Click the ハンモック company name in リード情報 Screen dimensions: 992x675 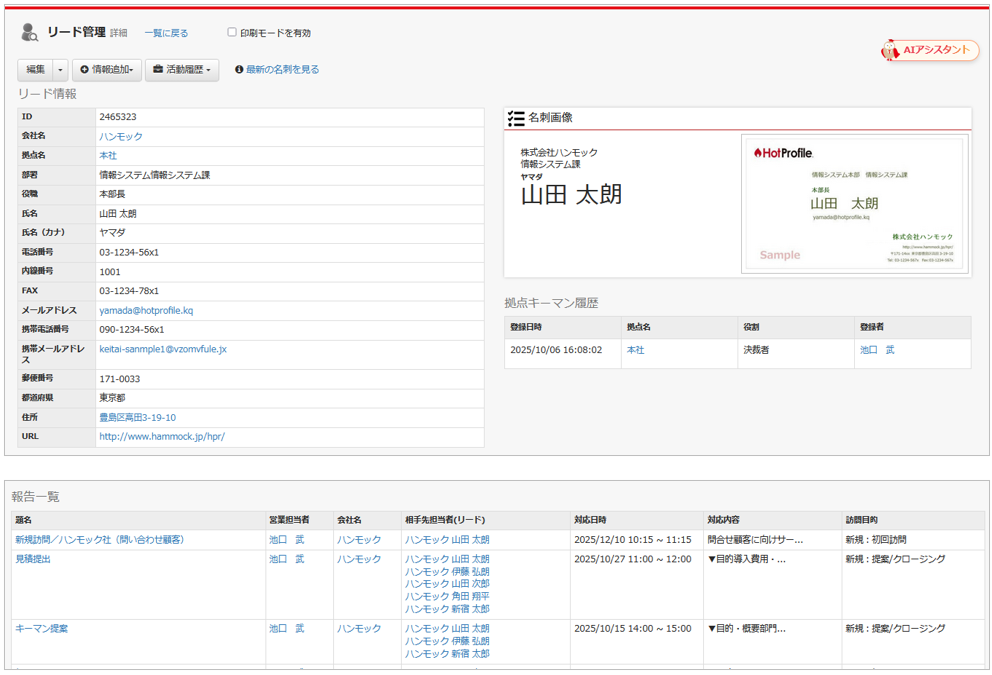pos(121,136)
